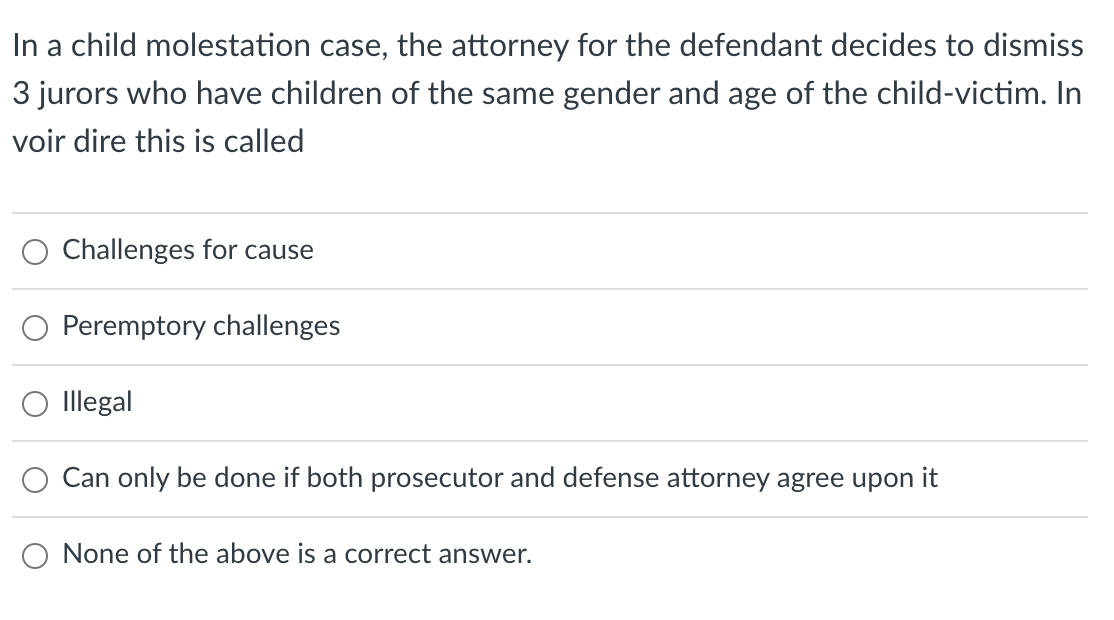Screen dimensions: 1114x620
Task: Click the 'voir dire this is called' text
Action: (x=158, y=141)
